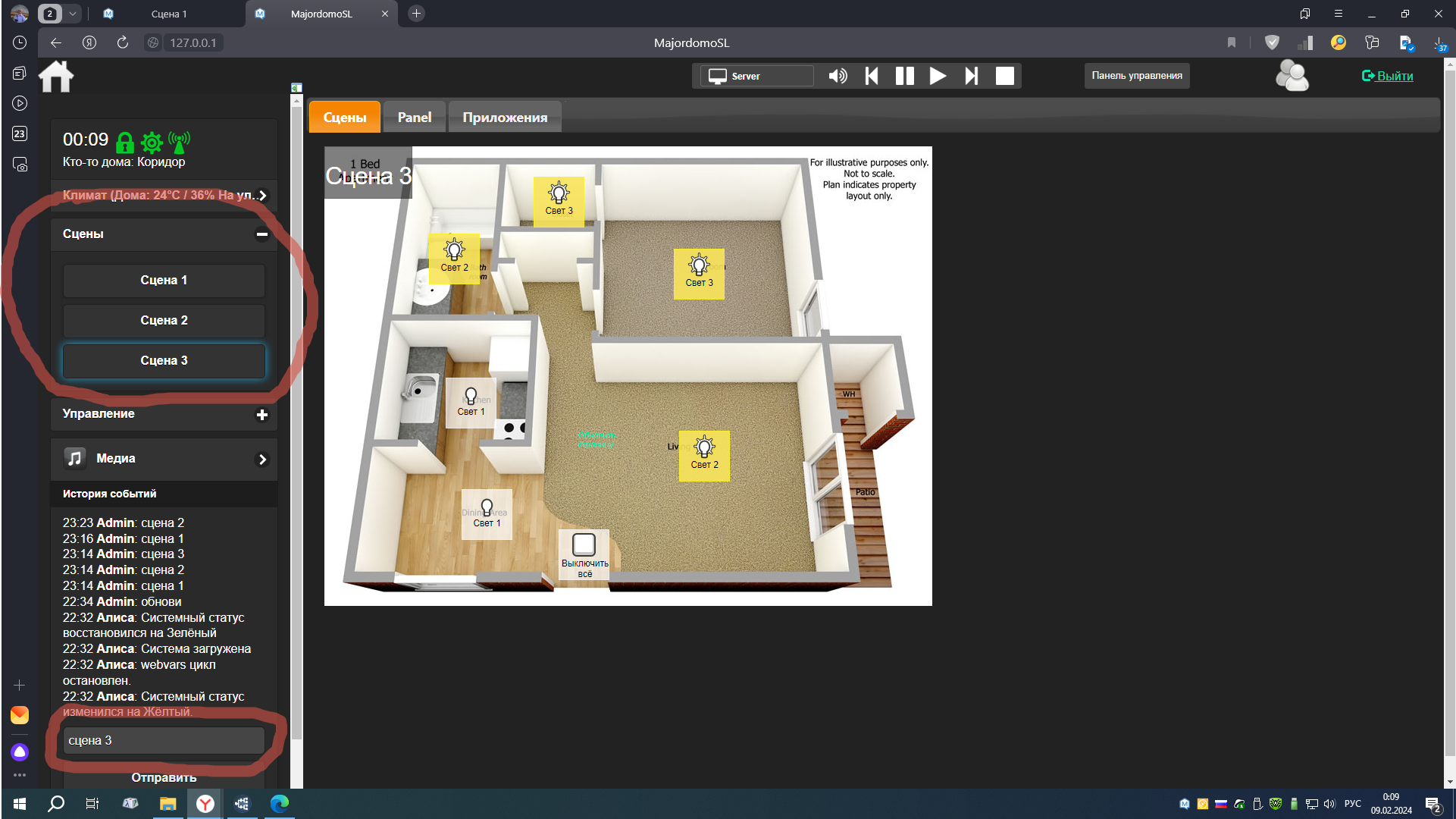Expand the Климат panel arrow

coord(263,196)
